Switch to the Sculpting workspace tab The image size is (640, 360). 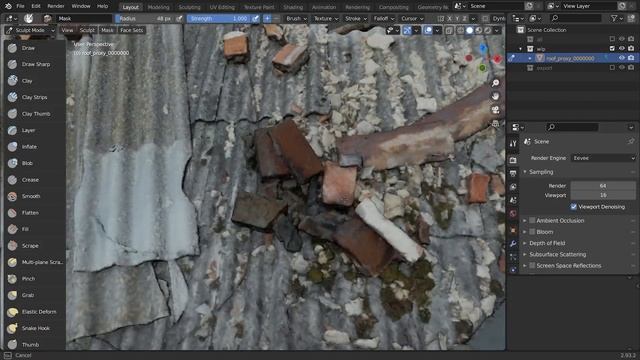(189, 7)
